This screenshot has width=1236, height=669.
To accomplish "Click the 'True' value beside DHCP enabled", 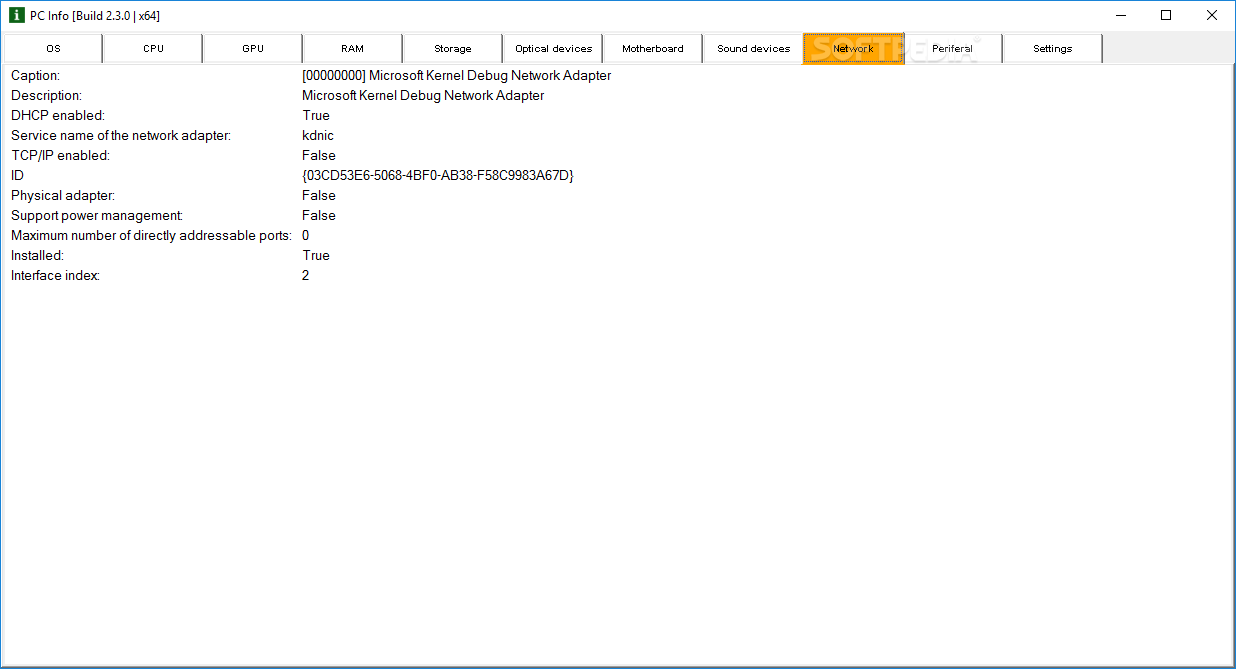I will [x=316, y=116].
